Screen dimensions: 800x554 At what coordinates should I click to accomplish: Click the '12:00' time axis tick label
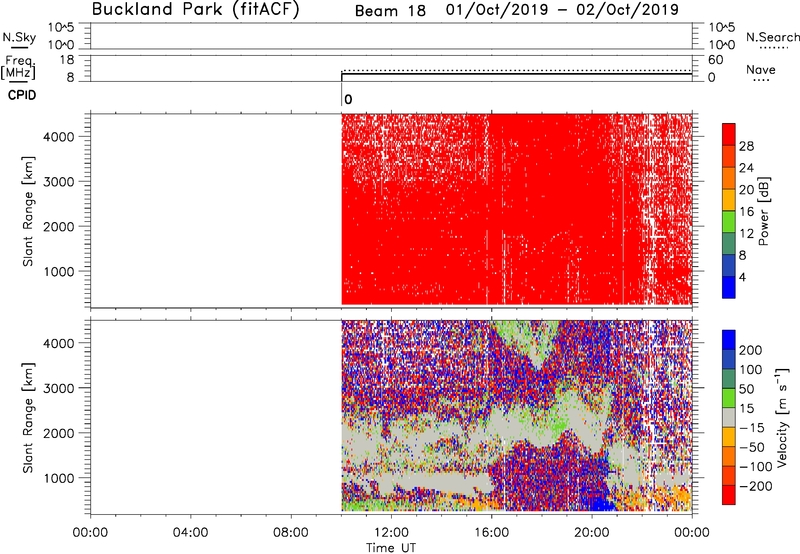click(x=391, y=533)
